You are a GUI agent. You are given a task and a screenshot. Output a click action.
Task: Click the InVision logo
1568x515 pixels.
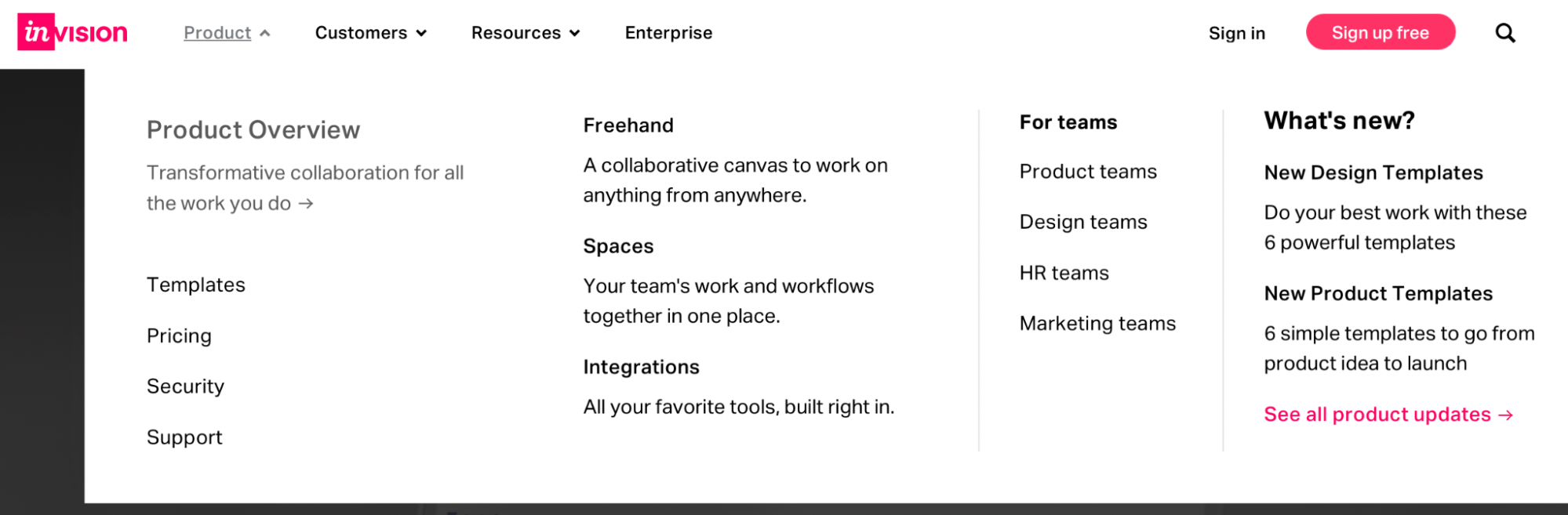click(72, 32)
